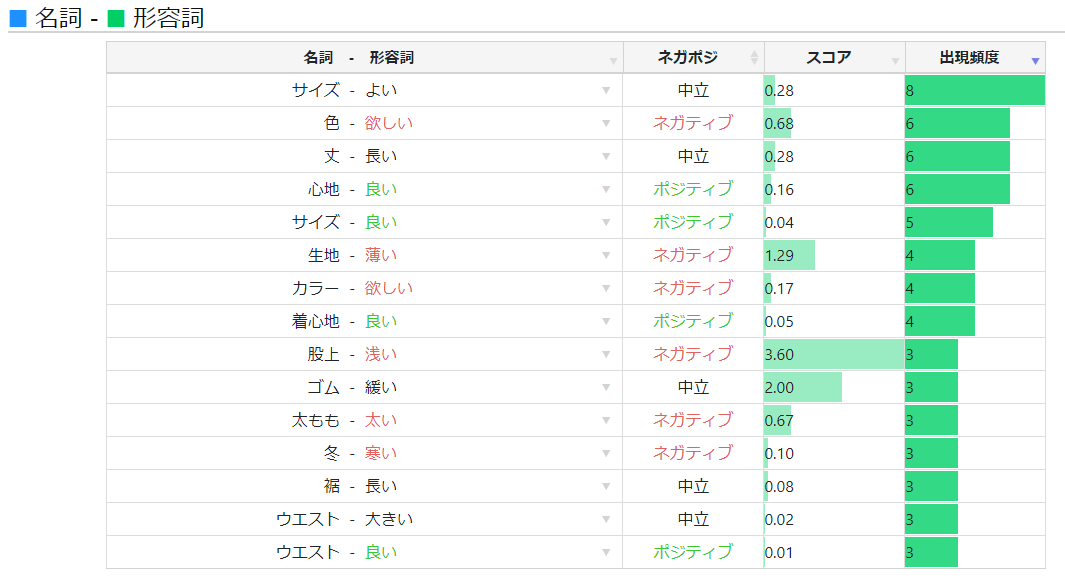Screen dimensions: 1065x579
Task: Open dropdown for ウエスト - 大きい row
Action: [x=605, y=519]
